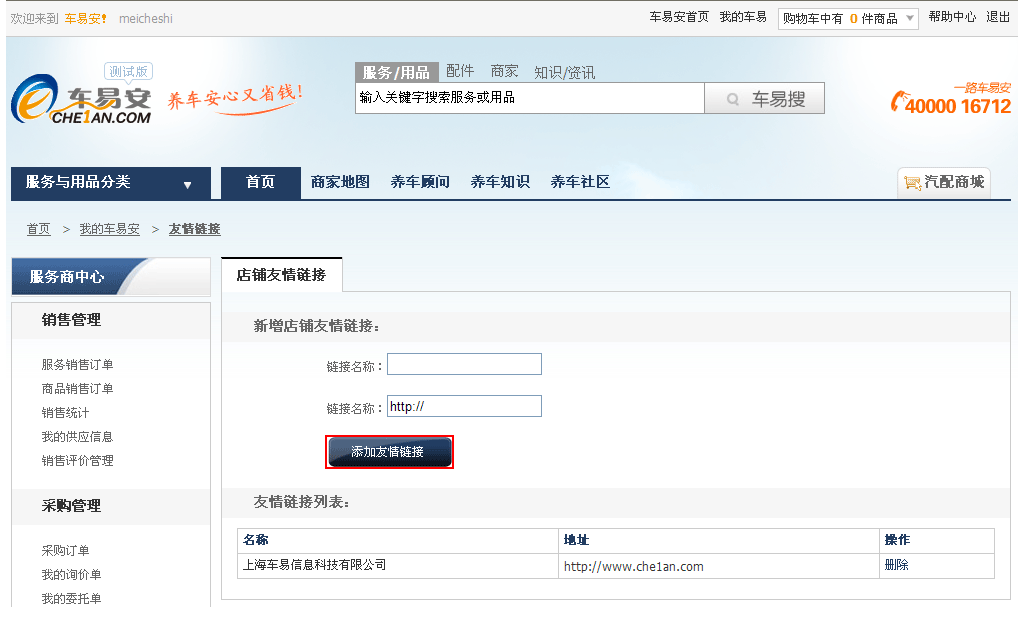Click the search keyword input field
The width and height of the screenshot is (1023, 622).
tap(529, 98)
